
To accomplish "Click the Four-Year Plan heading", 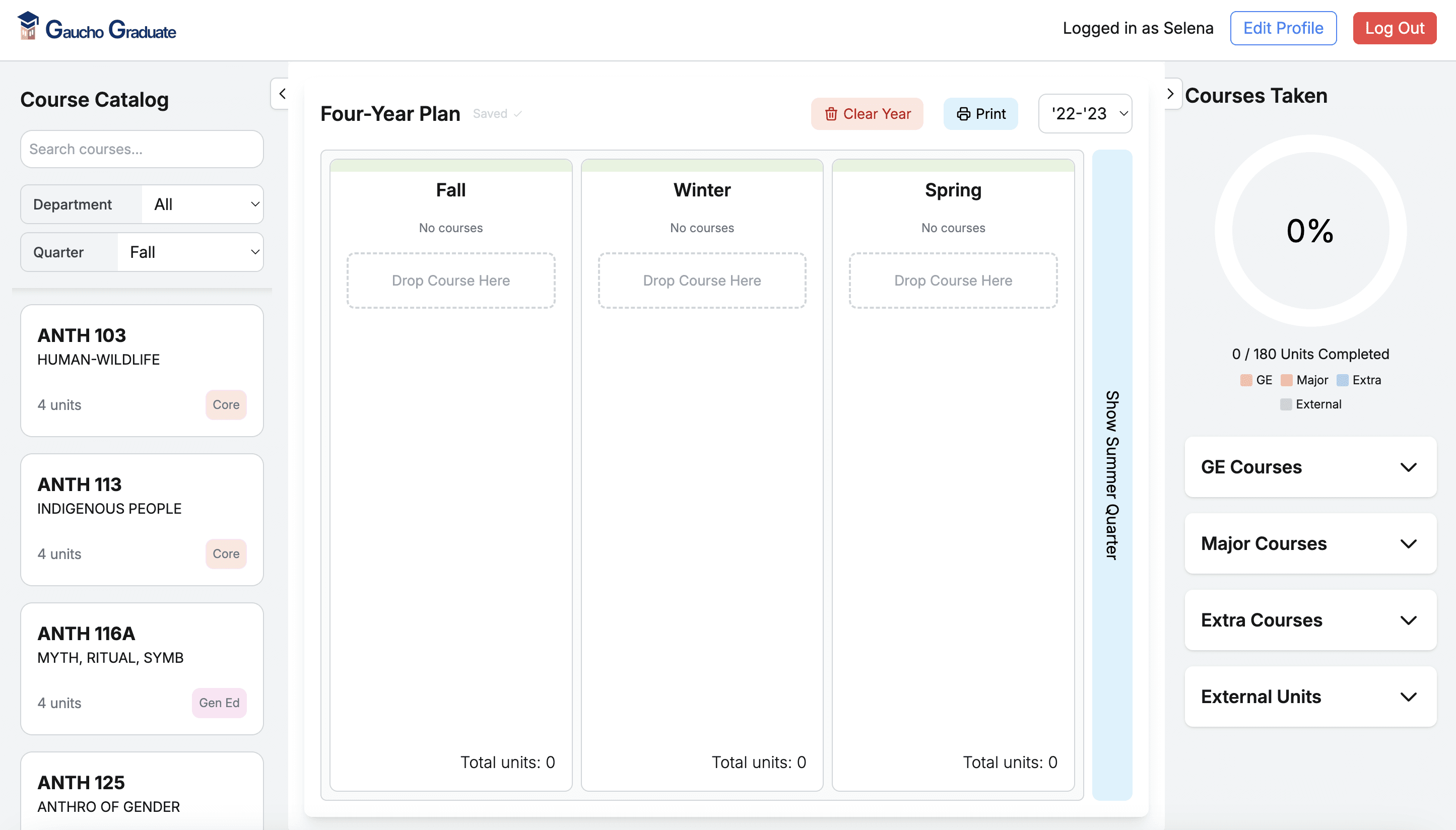I will pos(390,114).
